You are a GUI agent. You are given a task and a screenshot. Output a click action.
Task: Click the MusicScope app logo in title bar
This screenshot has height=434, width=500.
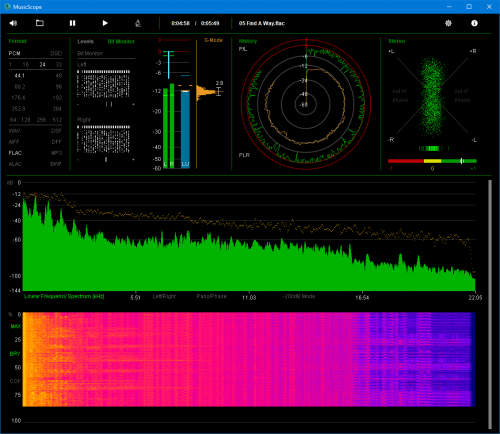7,7
